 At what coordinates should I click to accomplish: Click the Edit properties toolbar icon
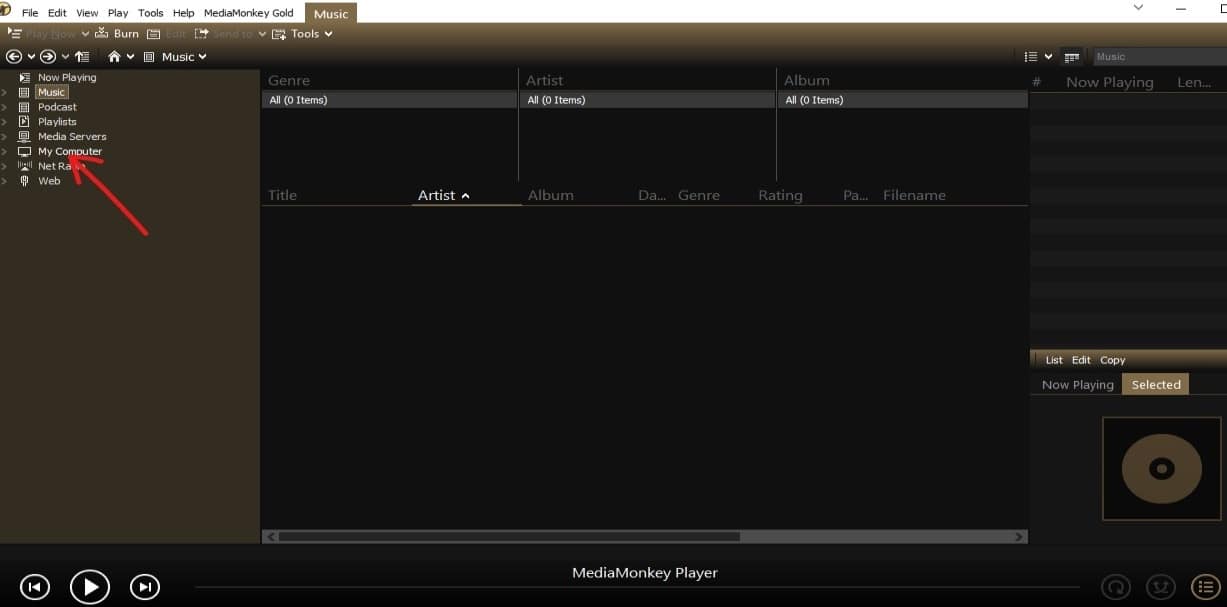[153, 33]
